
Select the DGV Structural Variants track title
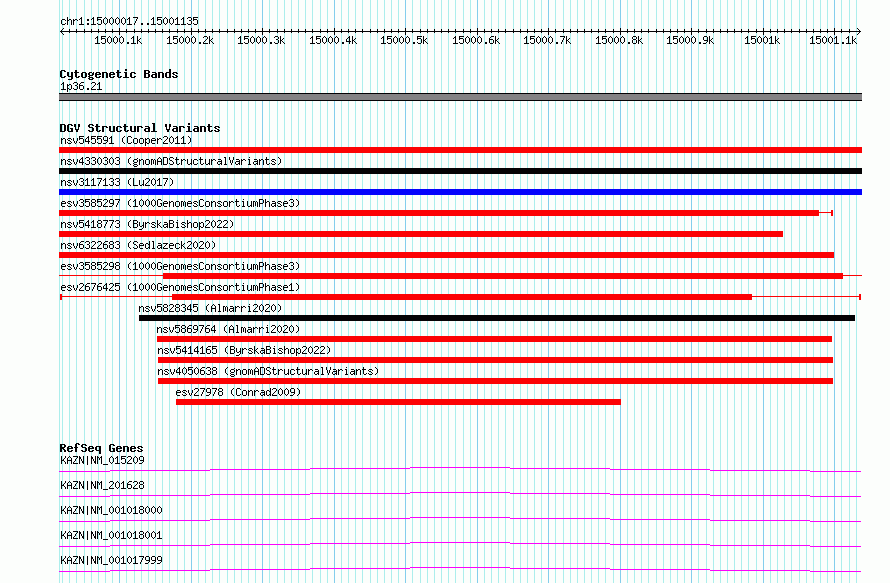point(140,128)
